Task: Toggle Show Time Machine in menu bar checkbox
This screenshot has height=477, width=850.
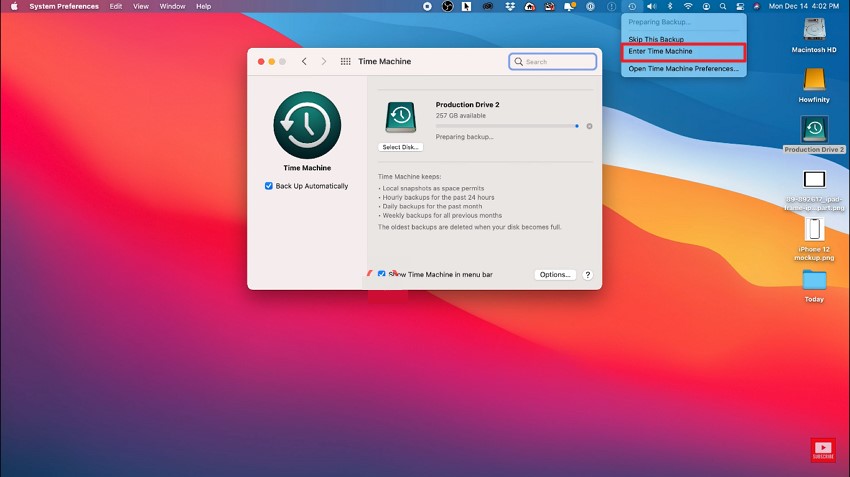Action: coord(382,274)
